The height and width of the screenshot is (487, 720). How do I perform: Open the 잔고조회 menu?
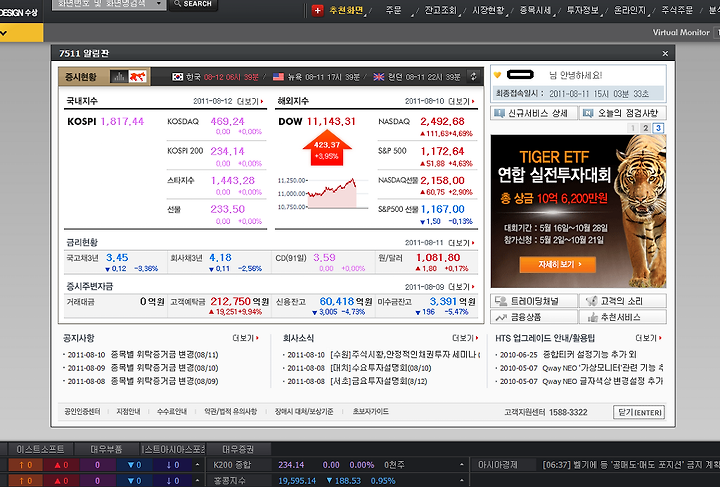440,10
